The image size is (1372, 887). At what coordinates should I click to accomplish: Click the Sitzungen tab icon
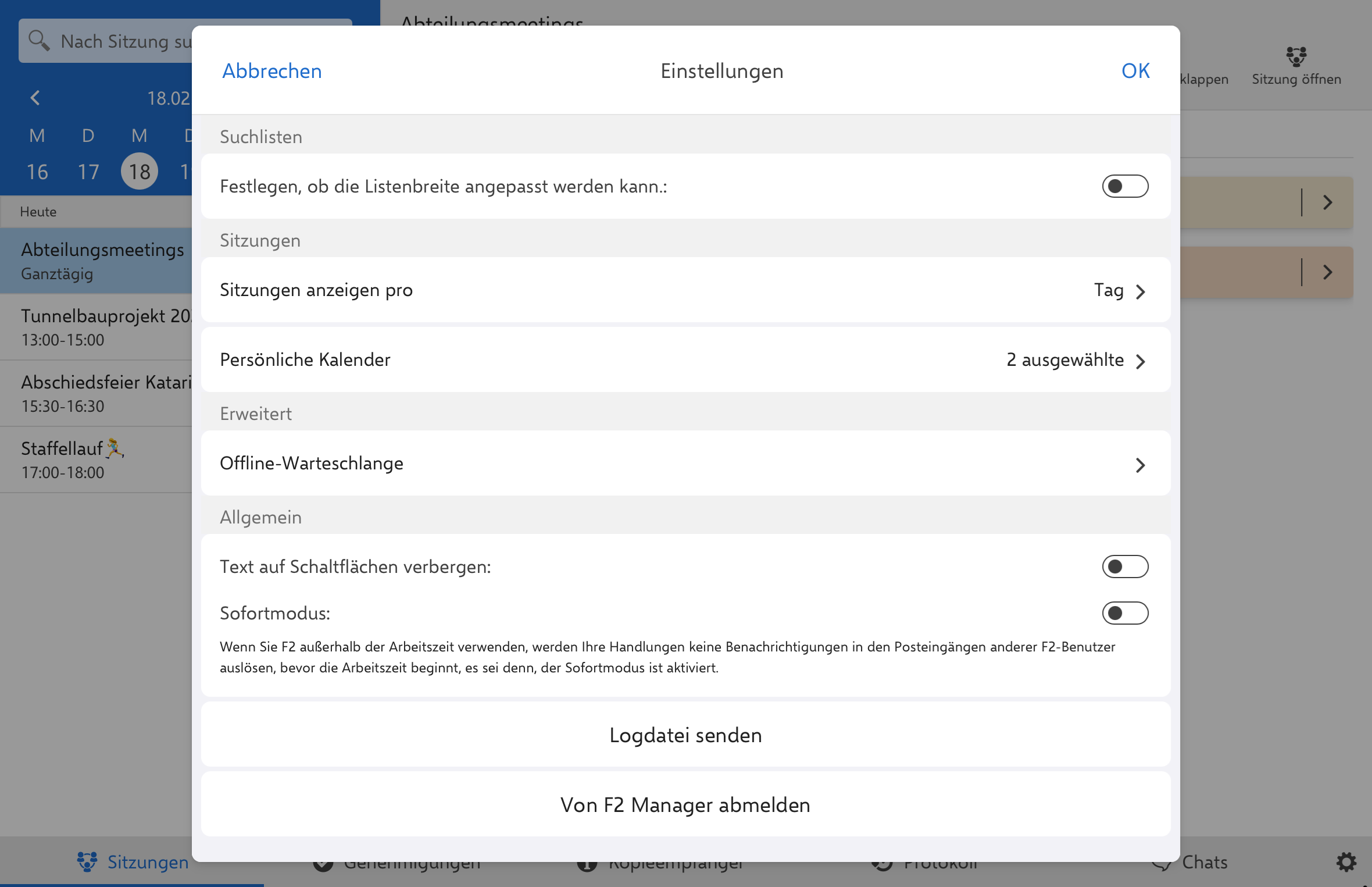pos(87,862)
